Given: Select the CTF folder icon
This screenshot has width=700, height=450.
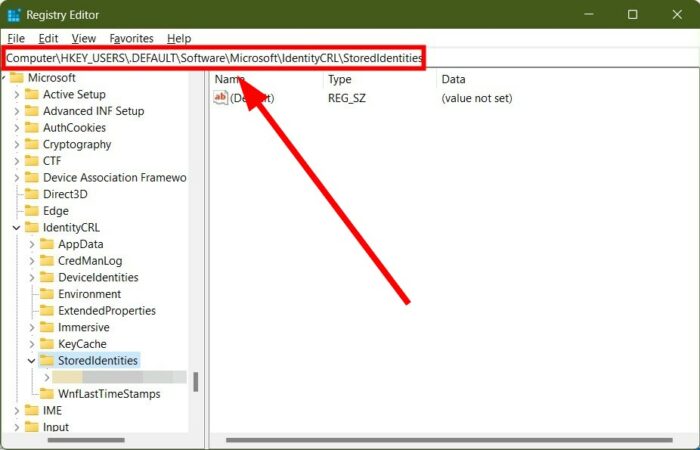Looking at the screenshot, I should 32,161.
